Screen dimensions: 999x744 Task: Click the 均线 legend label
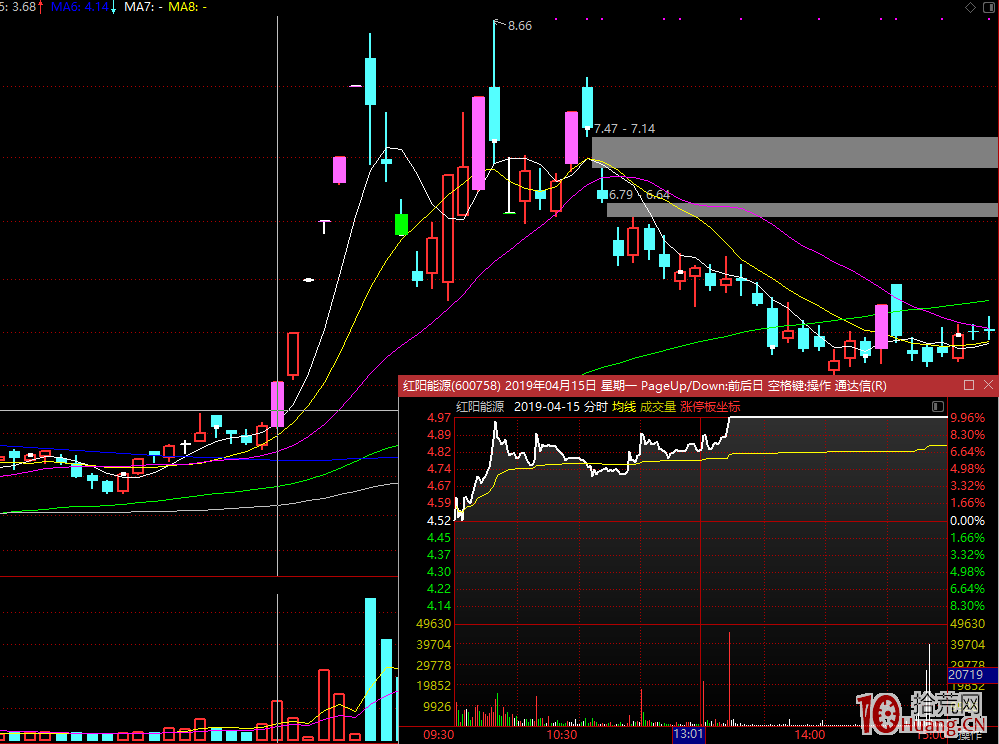coord(624,406)
